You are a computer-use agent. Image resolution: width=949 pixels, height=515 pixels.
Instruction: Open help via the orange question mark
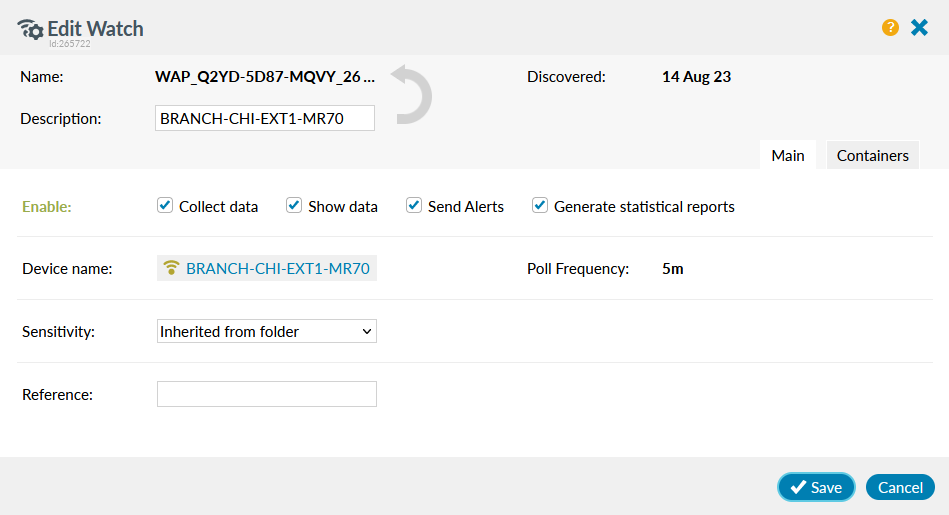point(890,28)
